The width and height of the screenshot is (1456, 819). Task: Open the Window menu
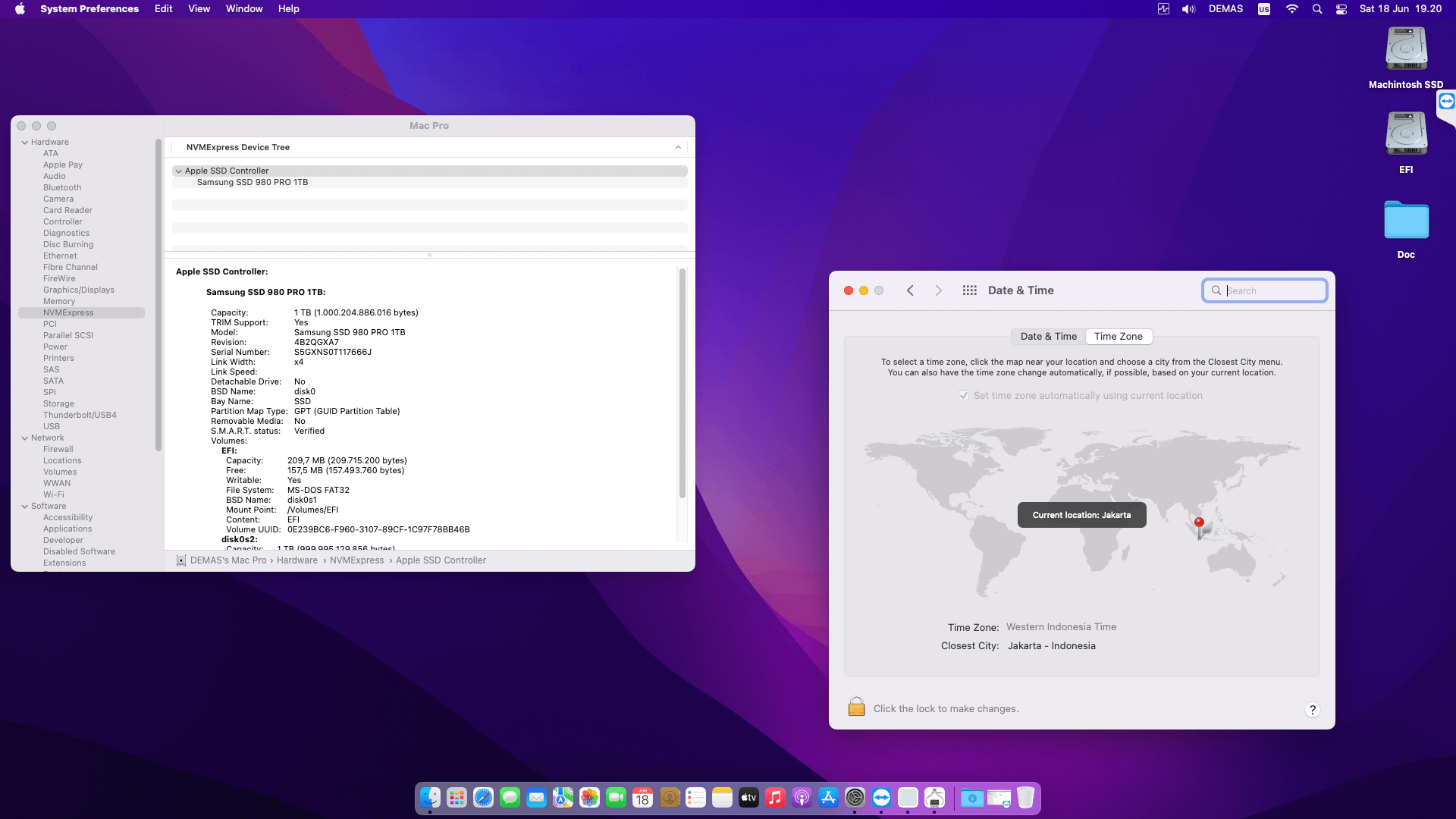[x=244, y=9]
